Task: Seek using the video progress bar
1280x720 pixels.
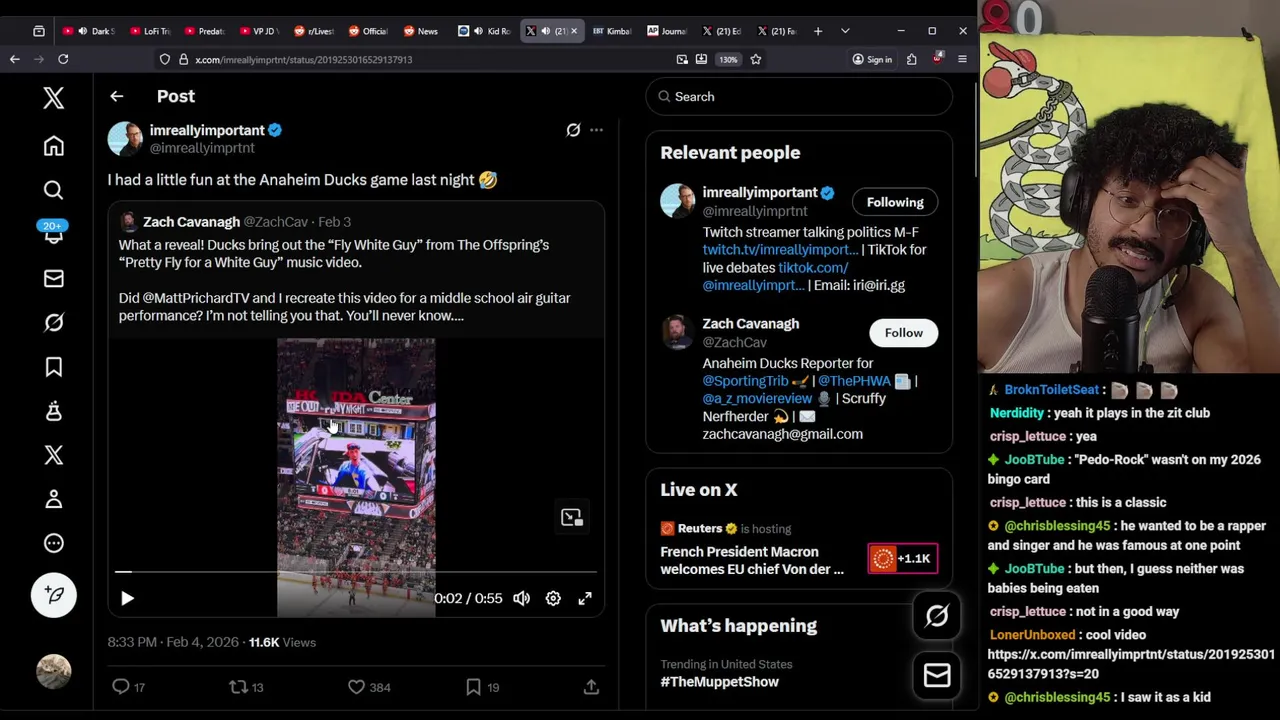Action: [356, 572]
